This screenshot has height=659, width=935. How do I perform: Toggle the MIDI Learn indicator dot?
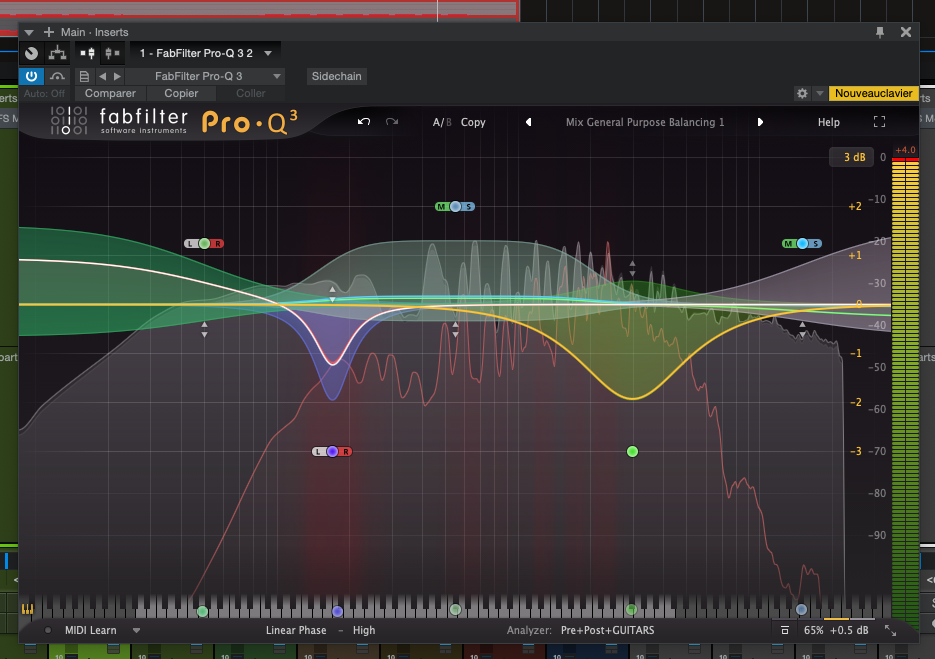(48, 630)
